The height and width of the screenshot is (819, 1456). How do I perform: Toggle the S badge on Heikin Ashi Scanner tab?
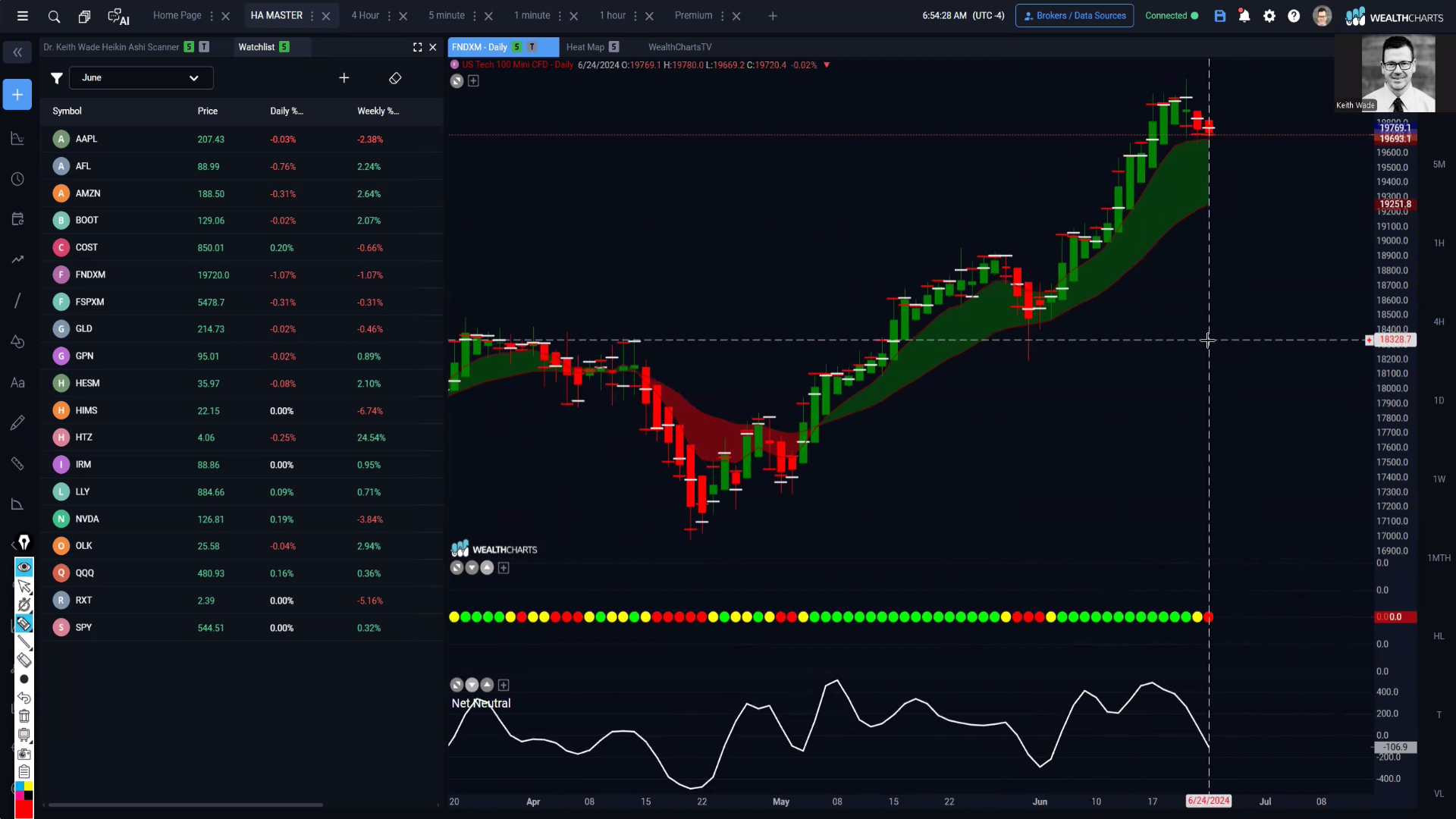pyautogui.click(x=189, y=47)
